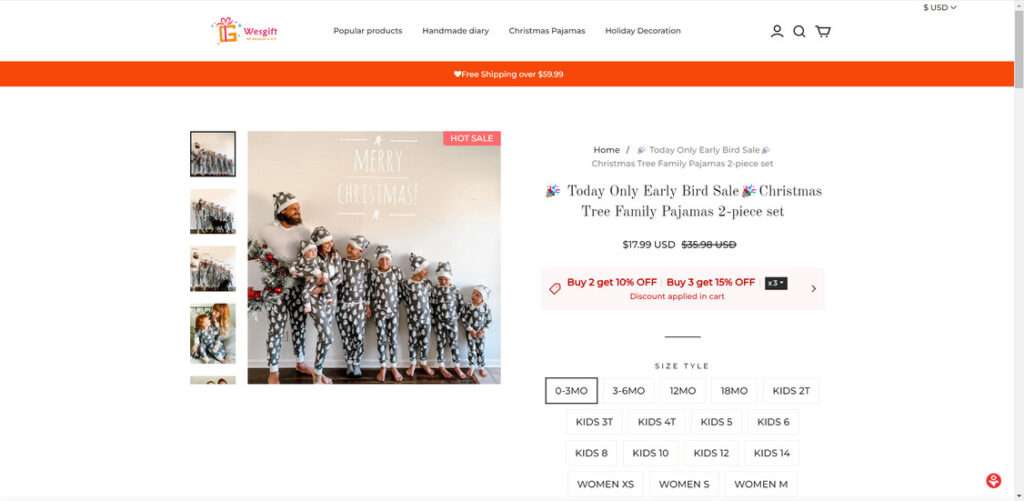
Task: Open the $ USD currency dropdown
Action: 939,8
